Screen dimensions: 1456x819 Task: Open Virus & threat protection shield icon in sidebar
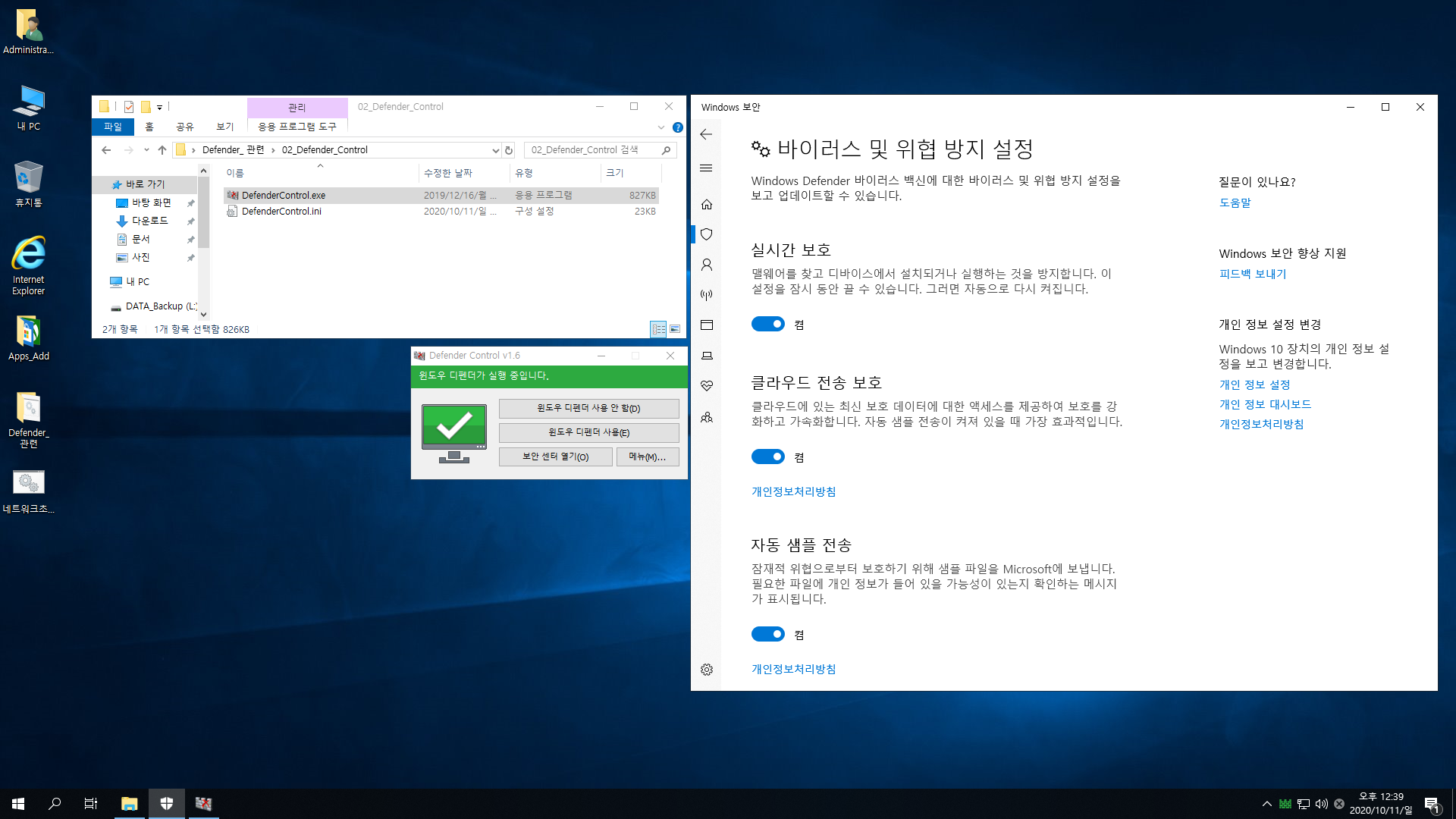(707, 234)
